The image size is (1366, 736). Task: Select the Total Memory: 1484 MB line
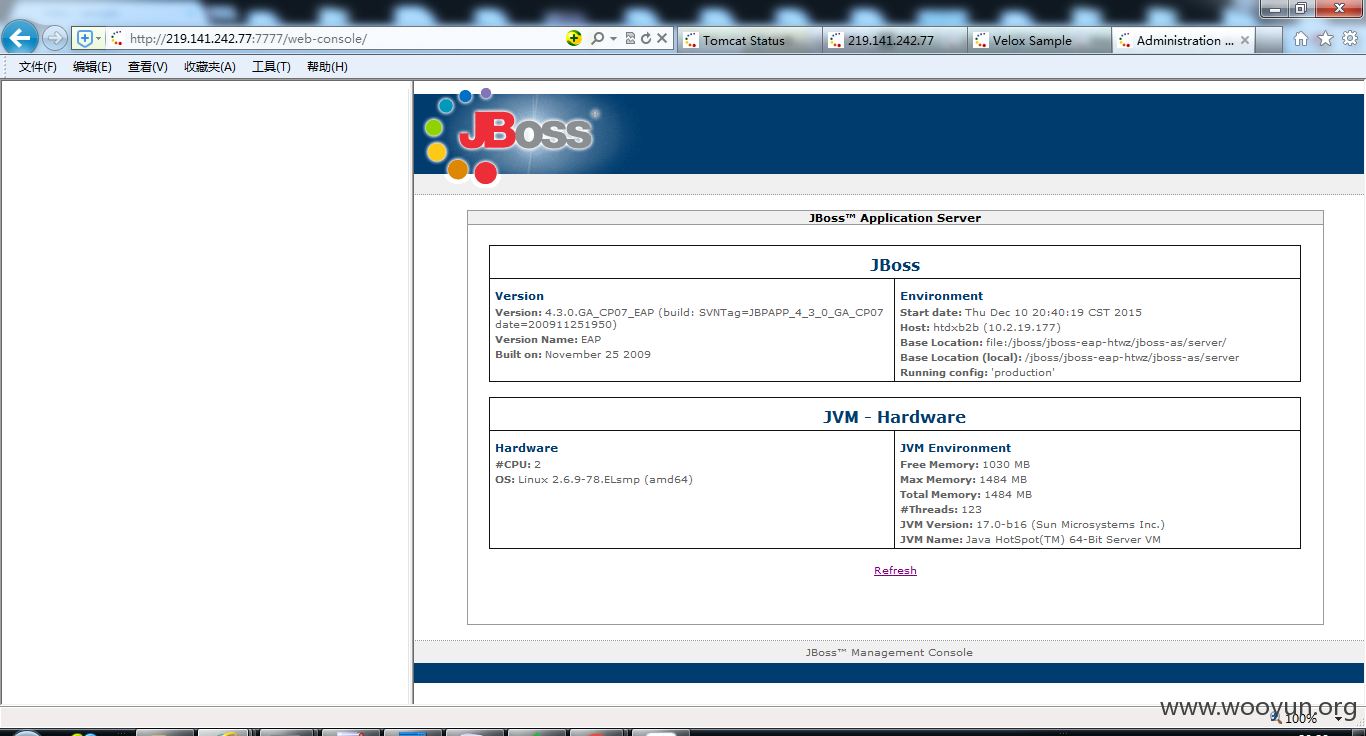966,494
